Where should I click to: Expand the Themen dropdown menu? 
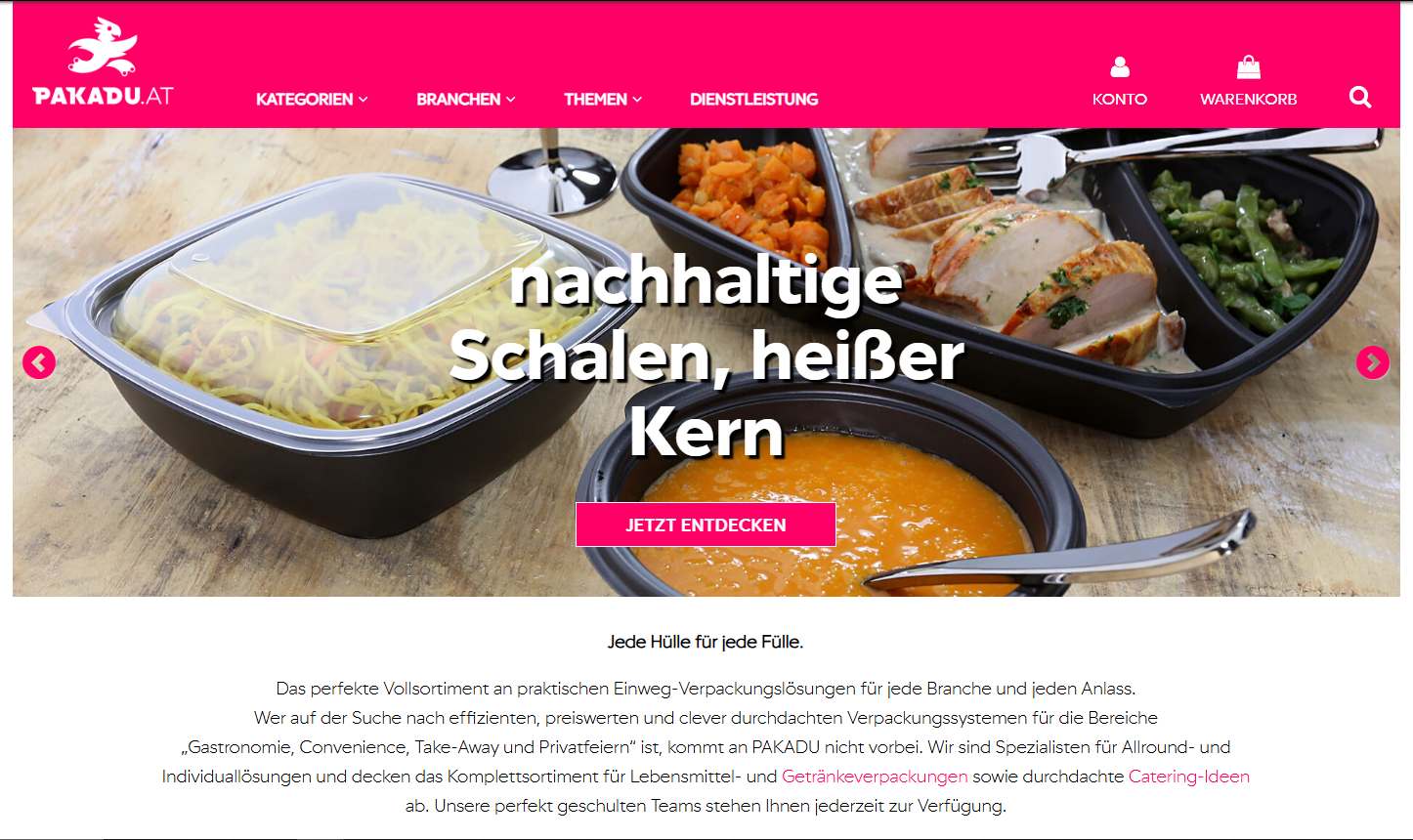[x=603, y=99]
